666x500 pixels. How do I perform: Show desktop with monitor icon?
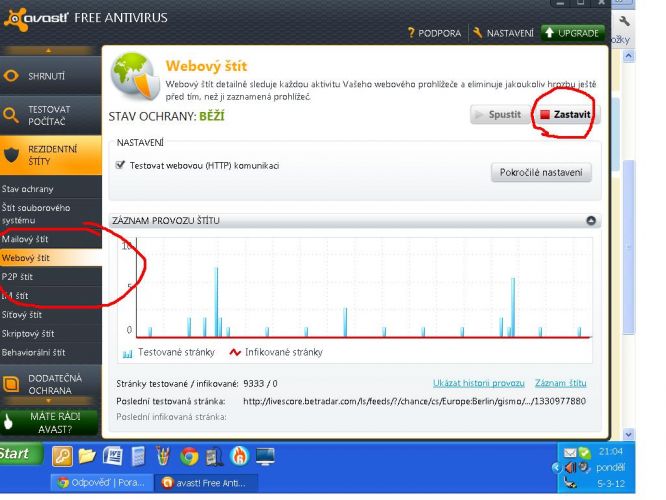(x=265, y=457)
